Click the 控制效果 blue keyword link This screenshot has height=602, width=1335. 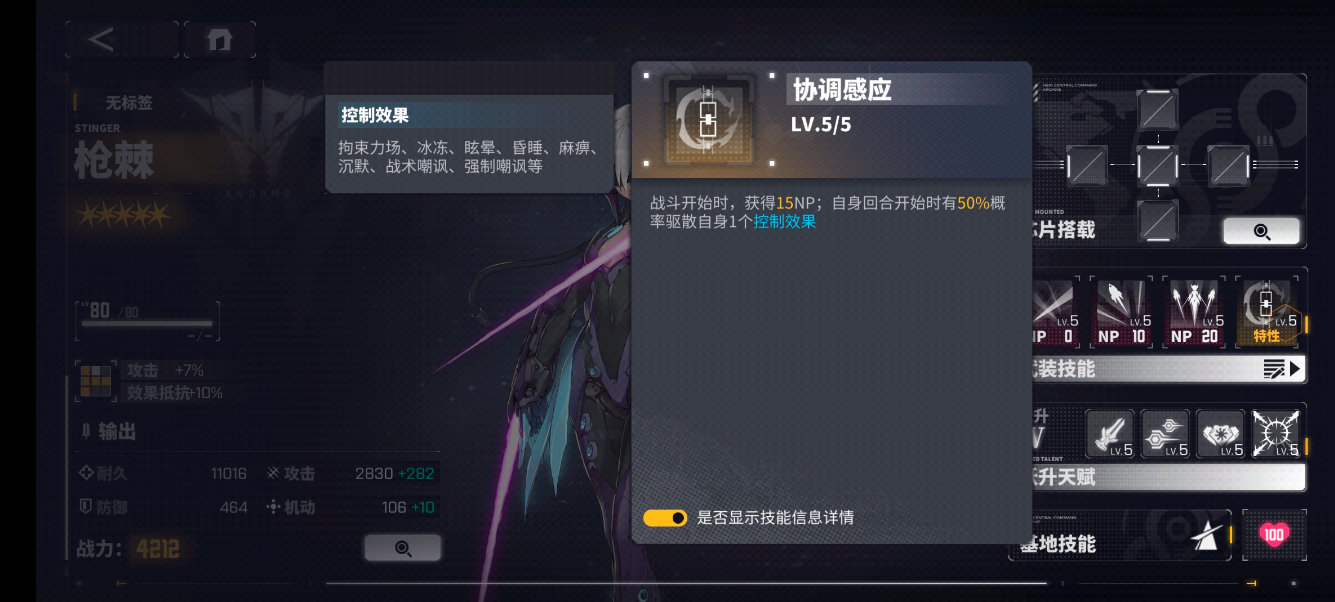tap(785, 222)
